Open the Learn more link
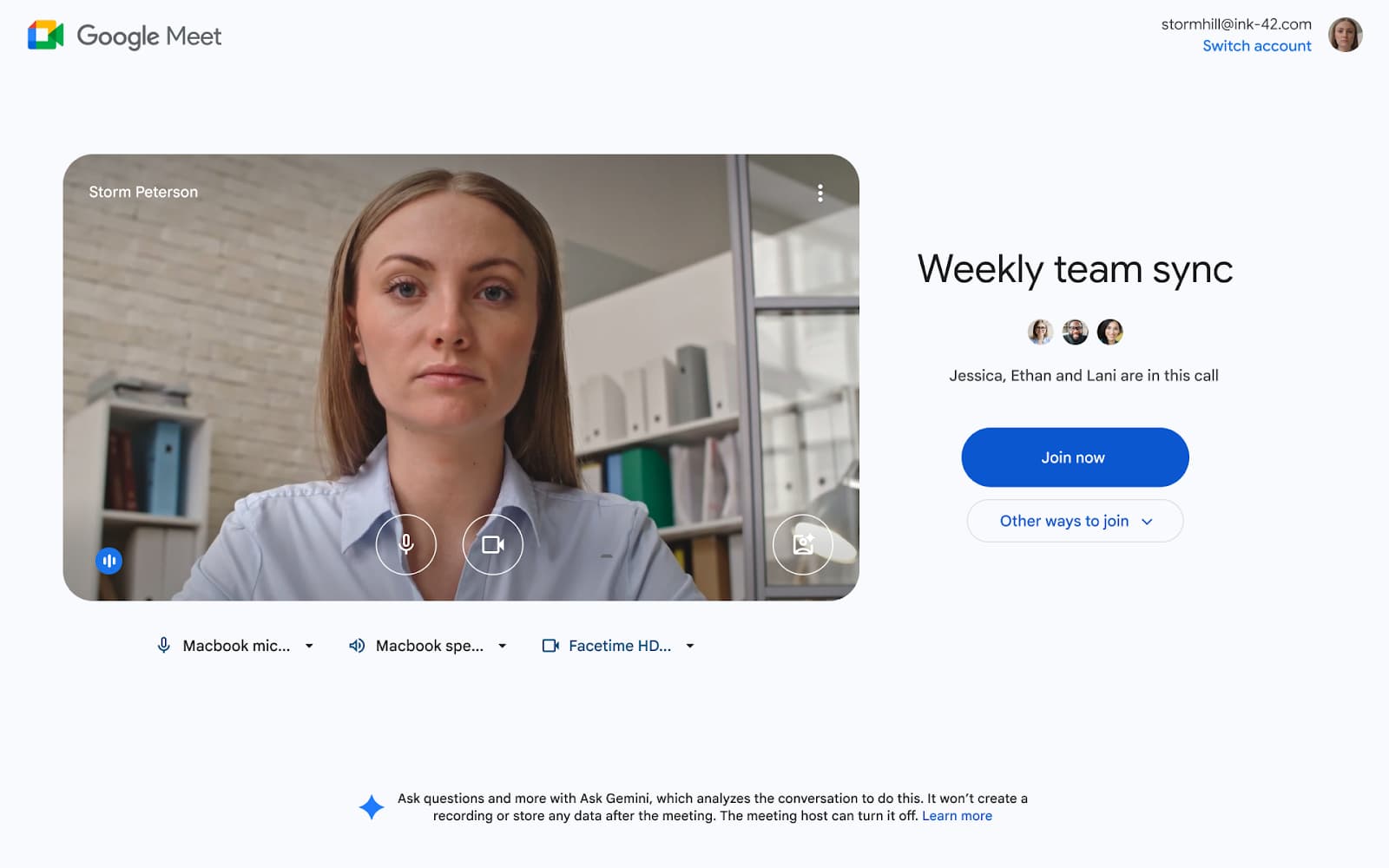 tap(957, 816)
